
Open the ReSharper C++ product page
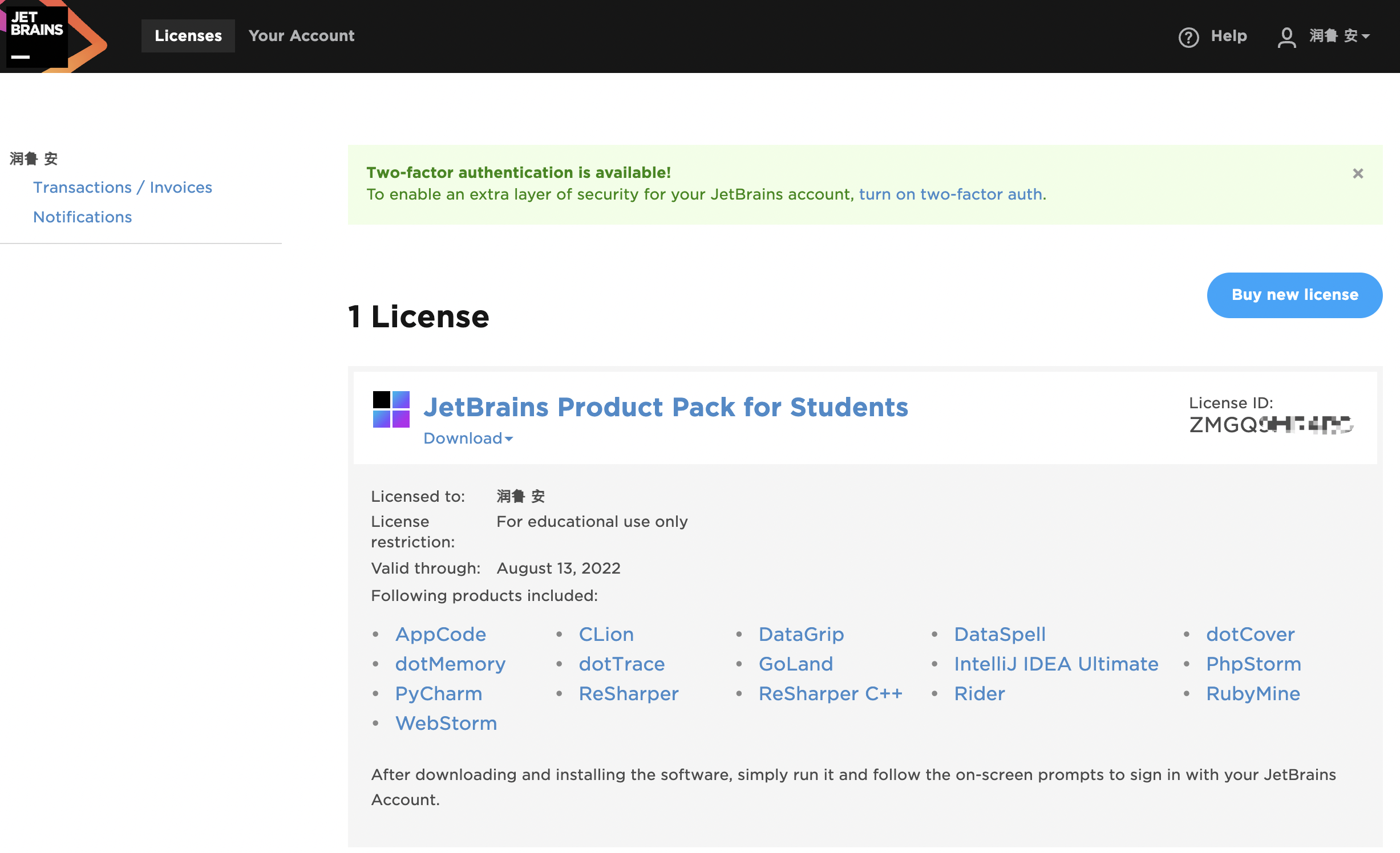pos(831,693)
